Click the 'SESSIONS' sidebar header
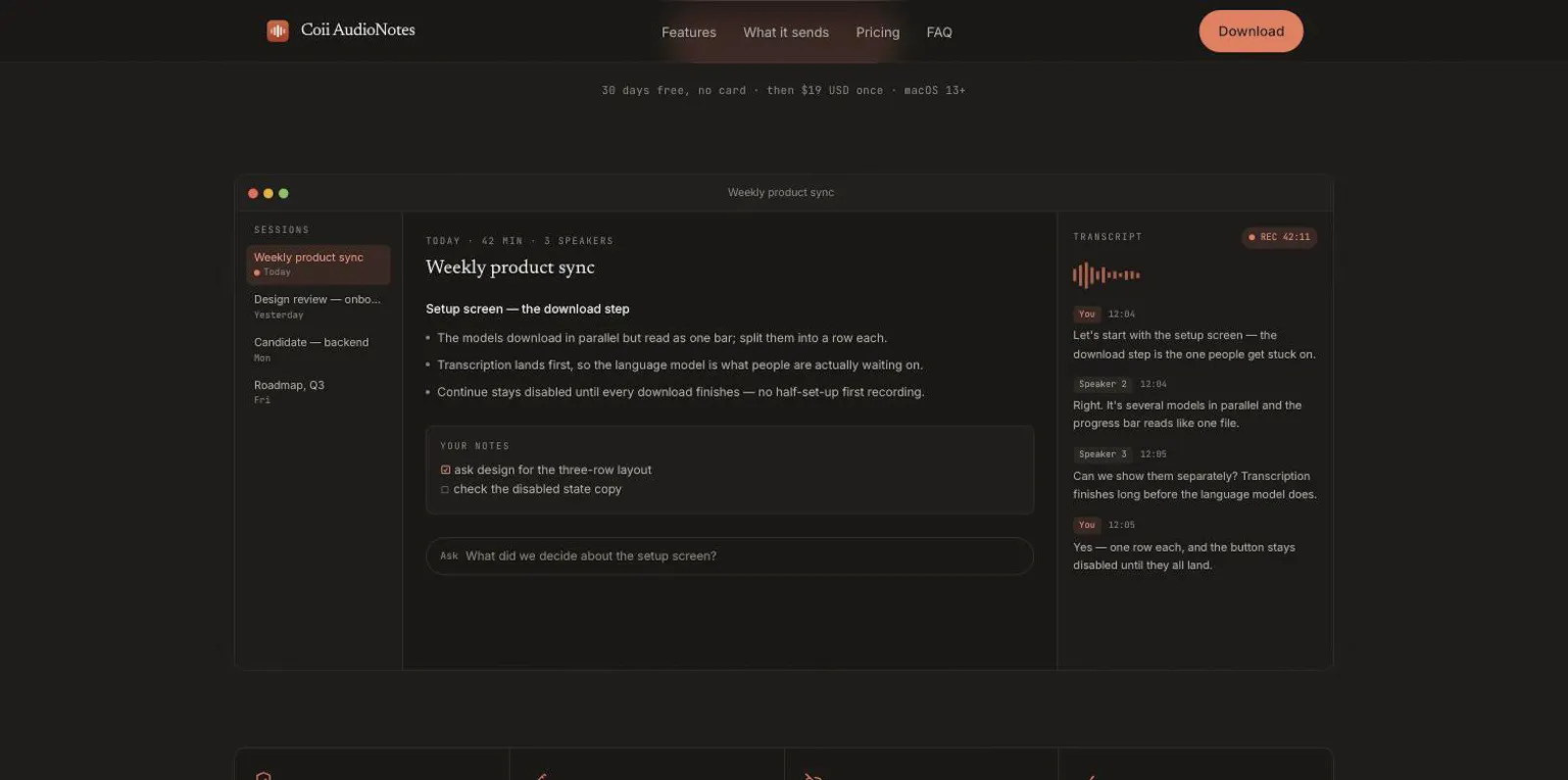Viewport: 1568px width, 780px height. (x=281, y=230)
